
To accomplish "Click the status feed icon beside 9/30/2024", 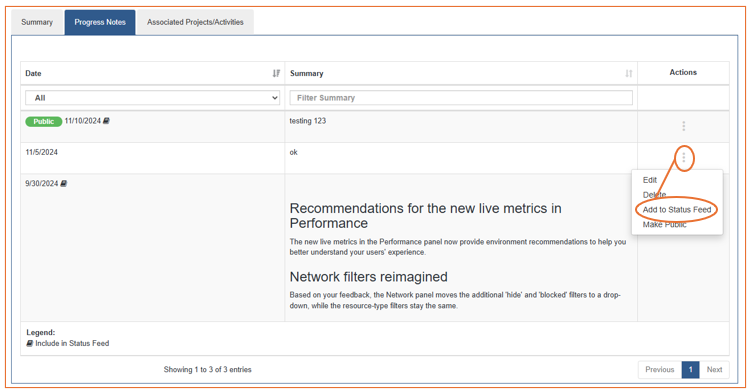I will 64,184.
